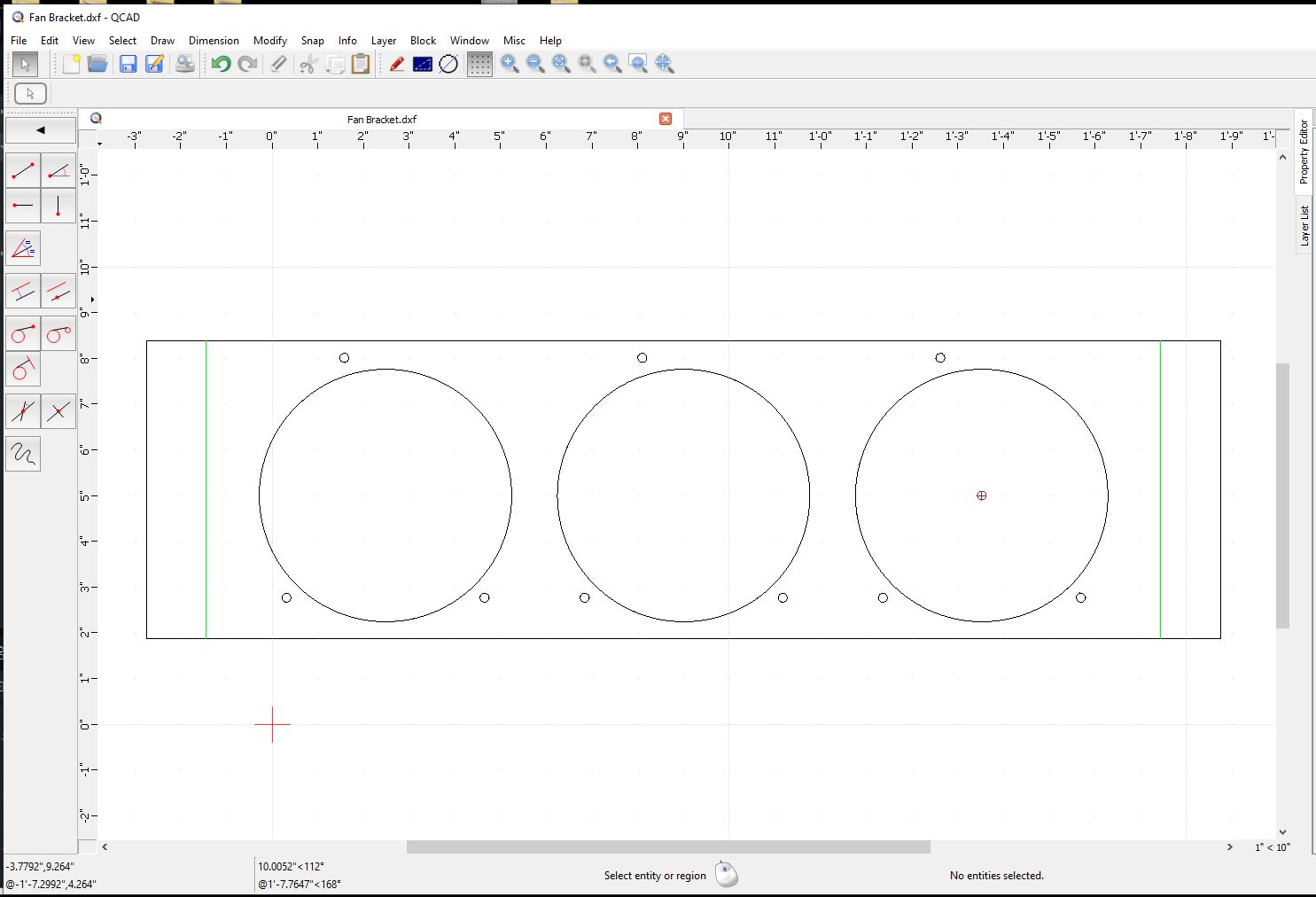The height and width of the screenshot is (897, 1316).
Task: Select the vertical line tool
Action: click(x=58, y=206)
